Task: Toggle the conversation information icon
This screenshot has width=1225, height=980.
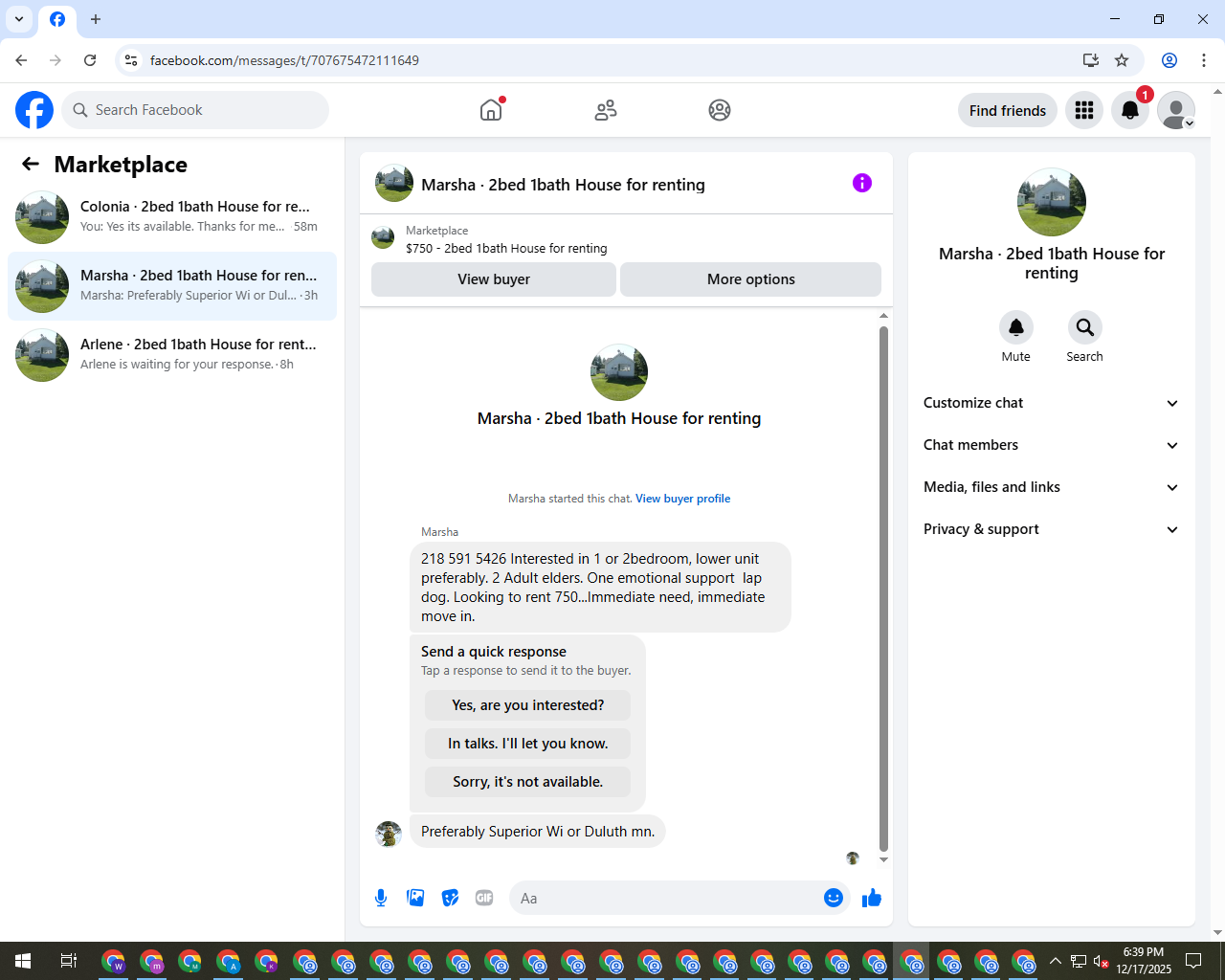Action: (x=862, y=183)
